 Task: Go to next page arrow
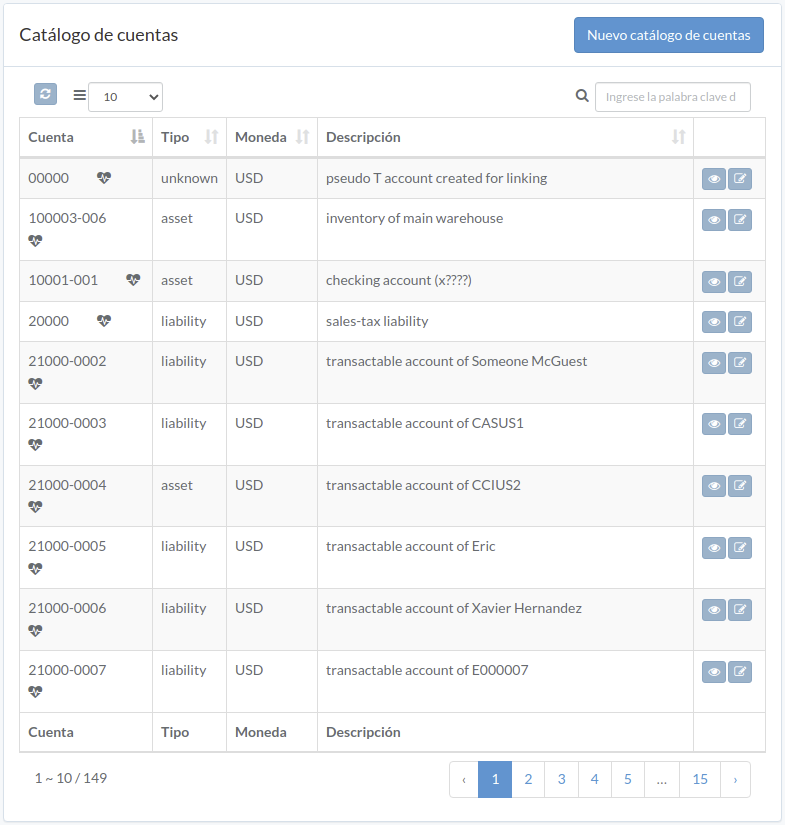tap(735, 779)
